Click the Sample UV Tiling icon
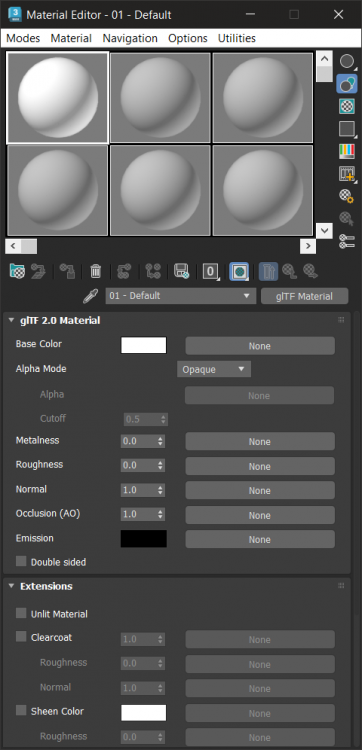This screenshot has width=362, height=750. [x=347, y=129]
